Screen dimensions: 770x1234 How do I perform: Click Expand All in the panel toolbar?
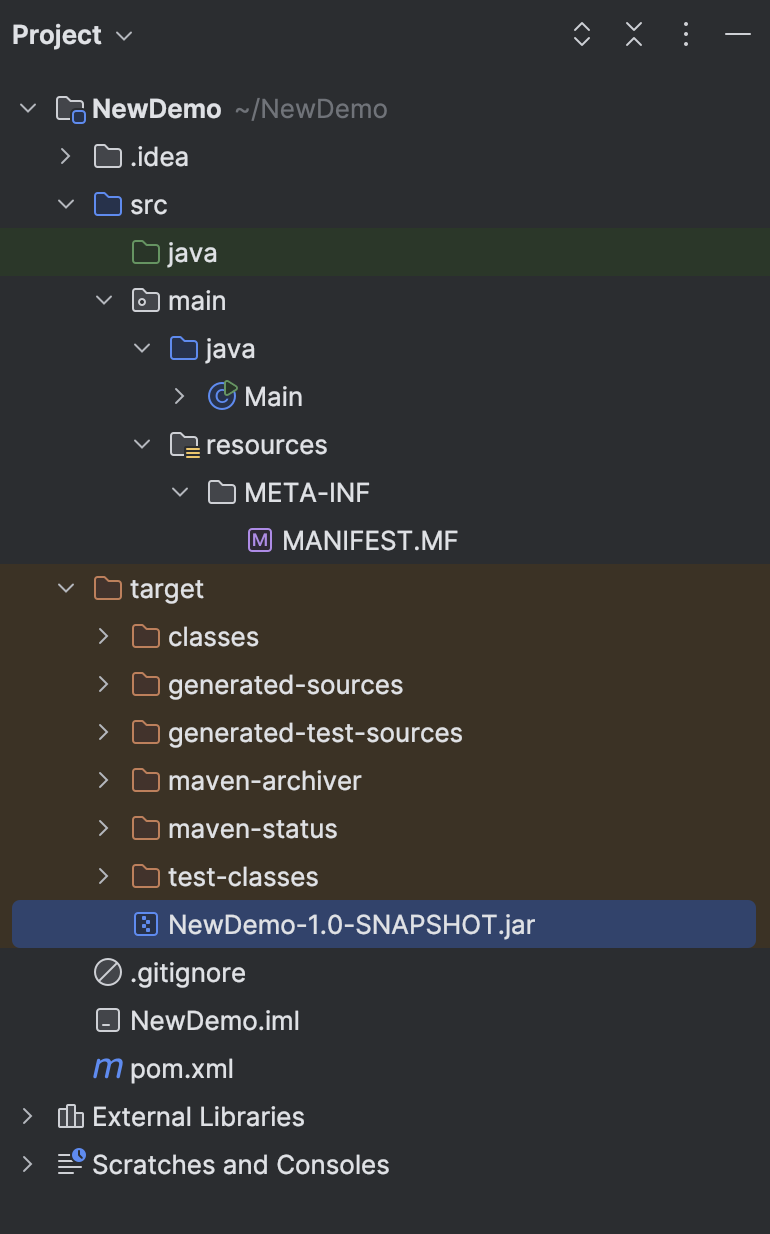point(581,35)
